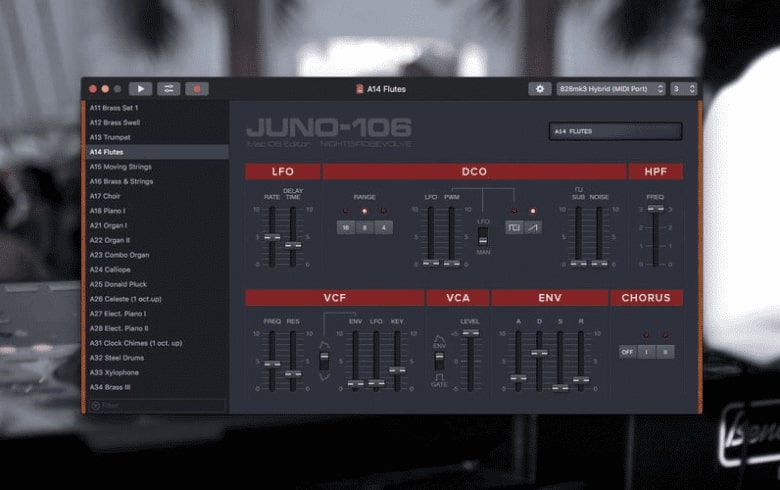Select A21 Organ I patch
780x490 pixels.
point(157,225)
